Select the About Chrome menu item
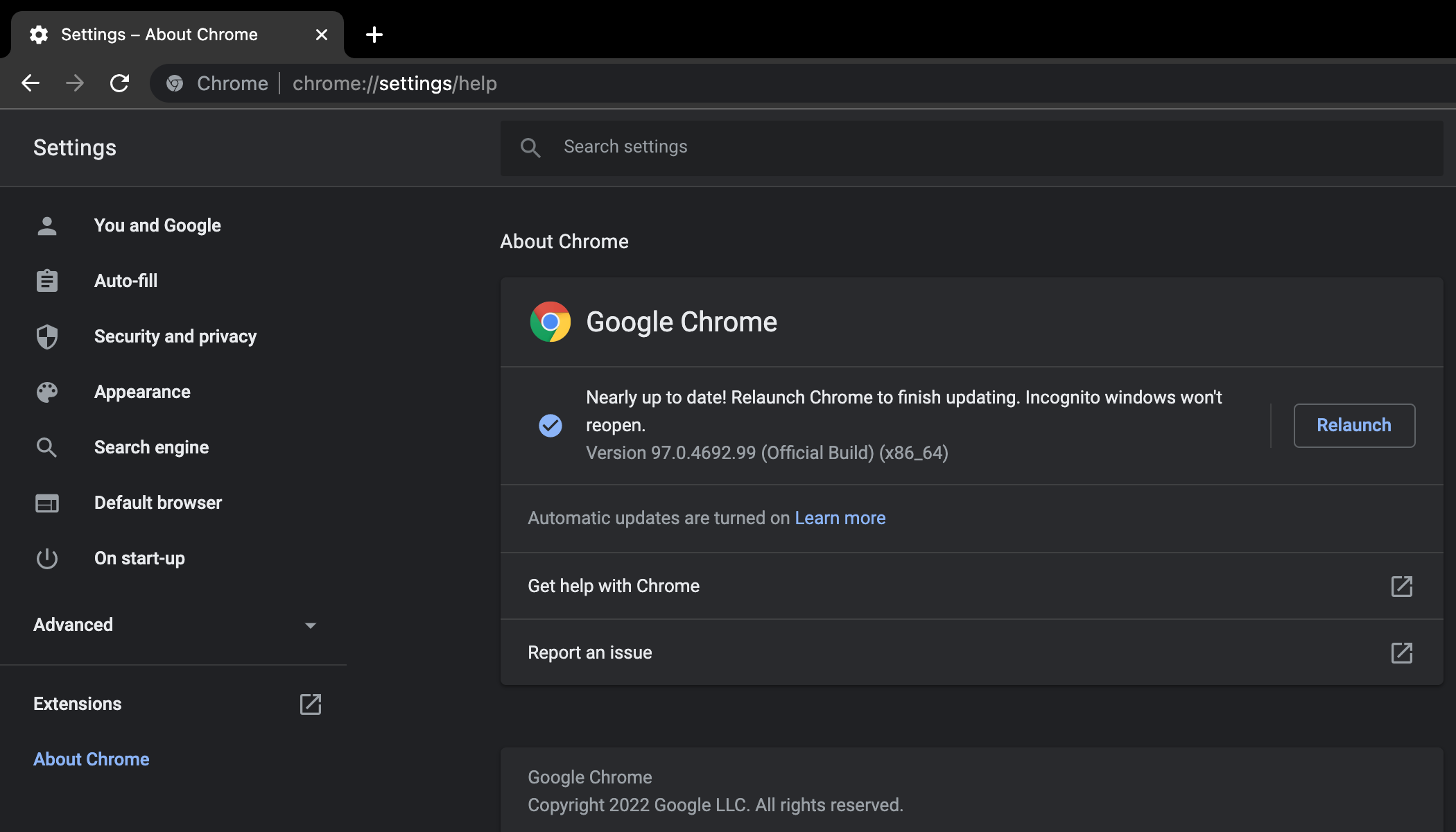The height and width of the screenshot is (832, 1456). (91, 759)
